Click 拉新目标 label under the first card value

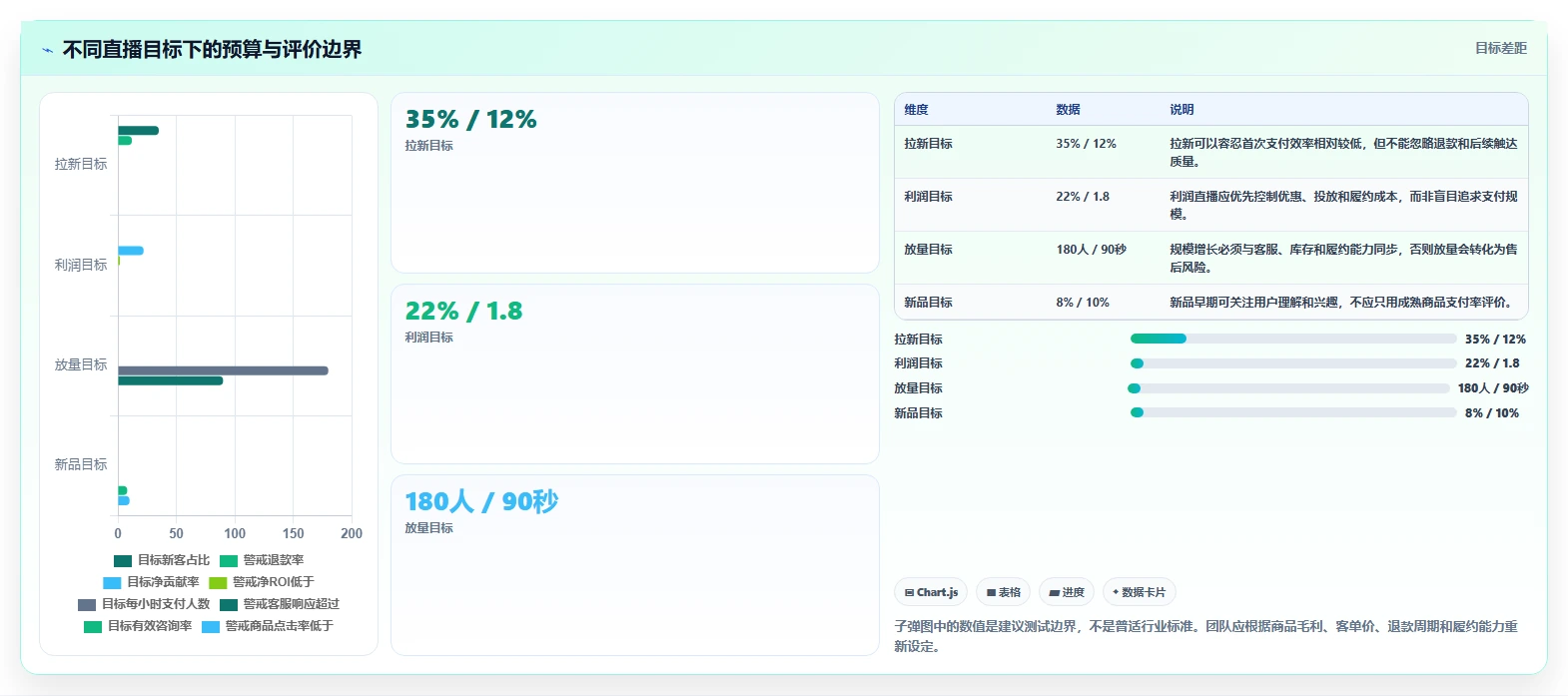429,146
